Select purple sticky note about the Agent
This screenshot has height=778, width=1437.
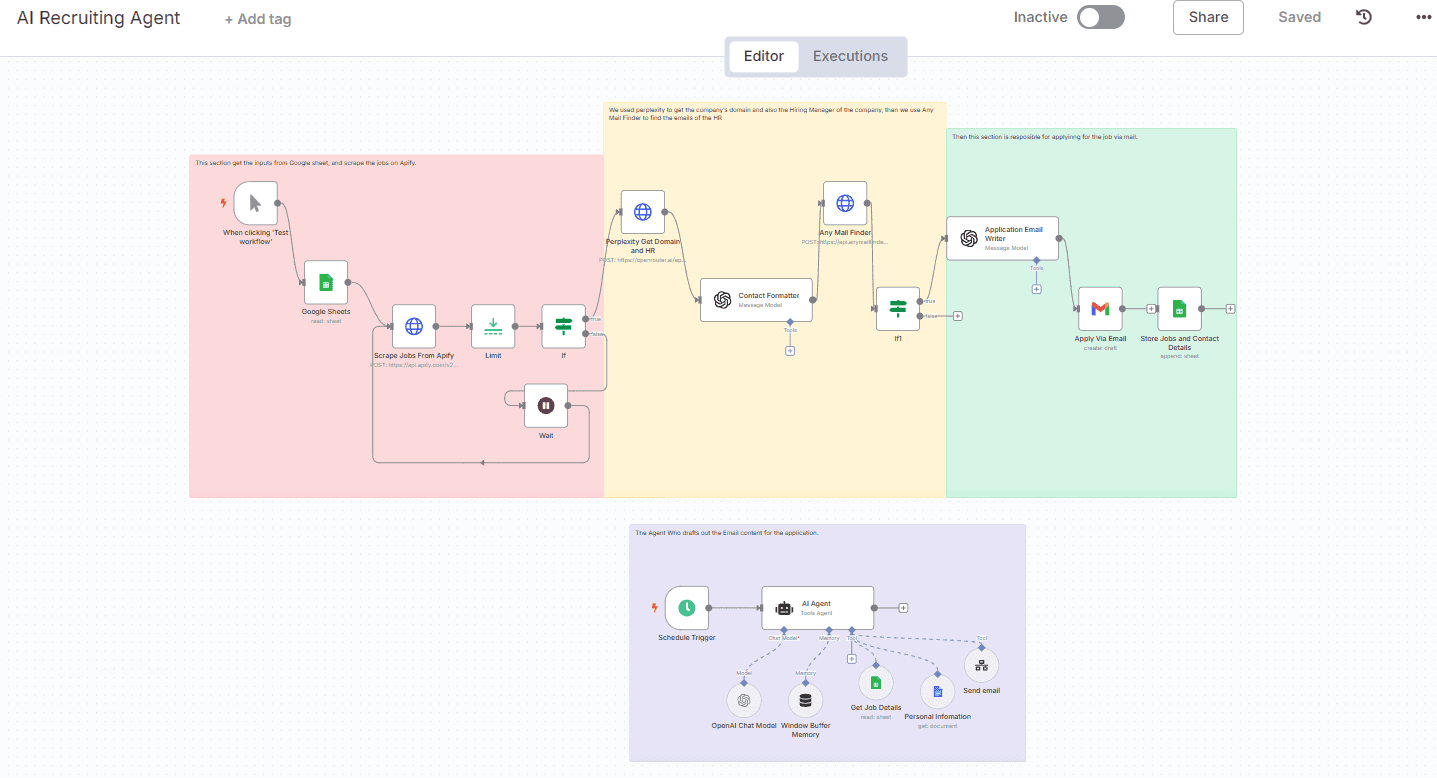[827, 643]
